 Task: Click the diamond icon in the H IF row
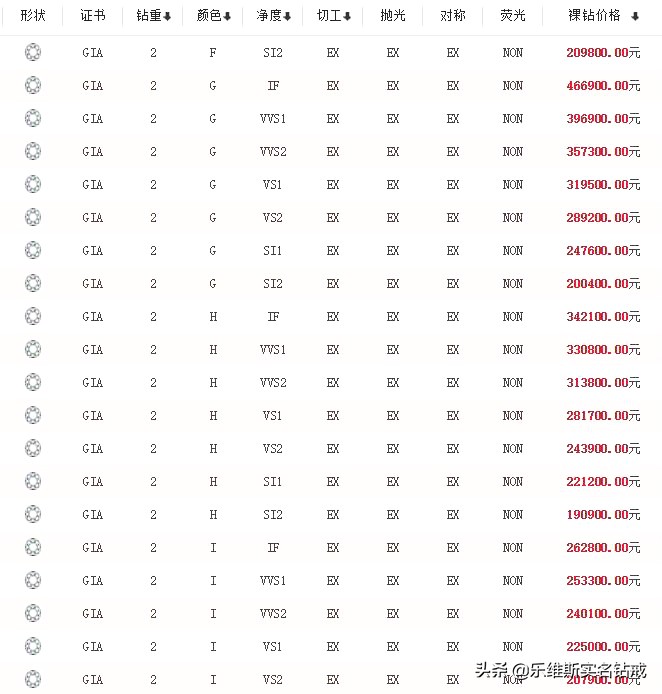[33, 317]
